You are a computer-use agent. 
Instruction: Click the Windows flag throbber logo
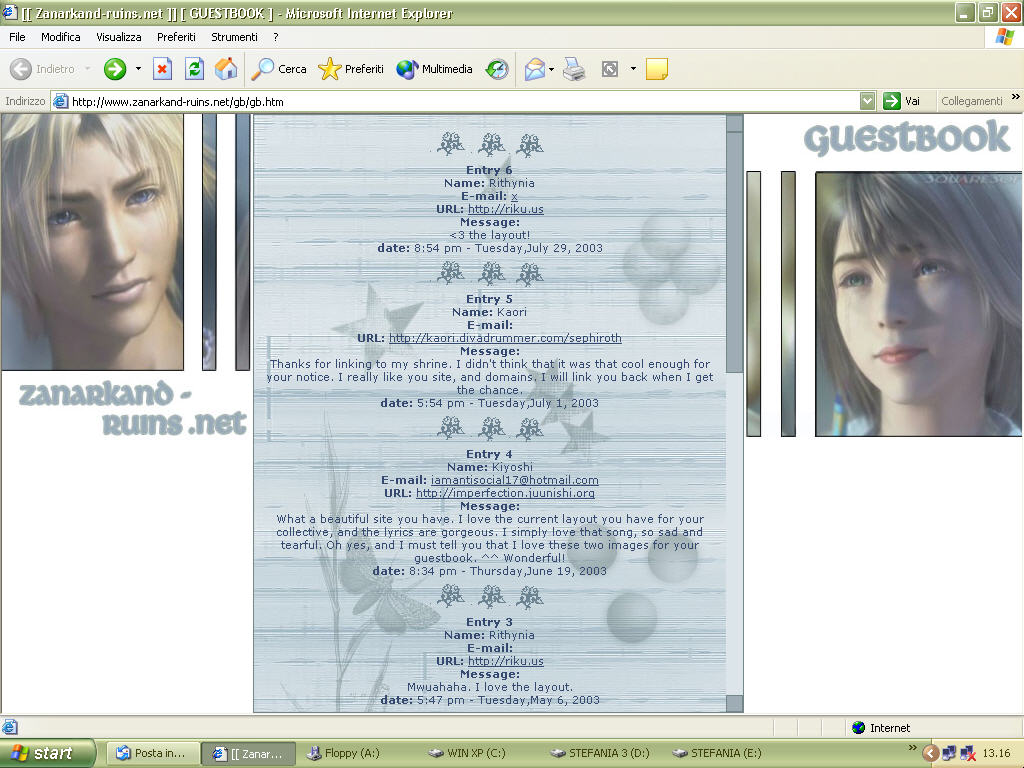pos(1004,37)
